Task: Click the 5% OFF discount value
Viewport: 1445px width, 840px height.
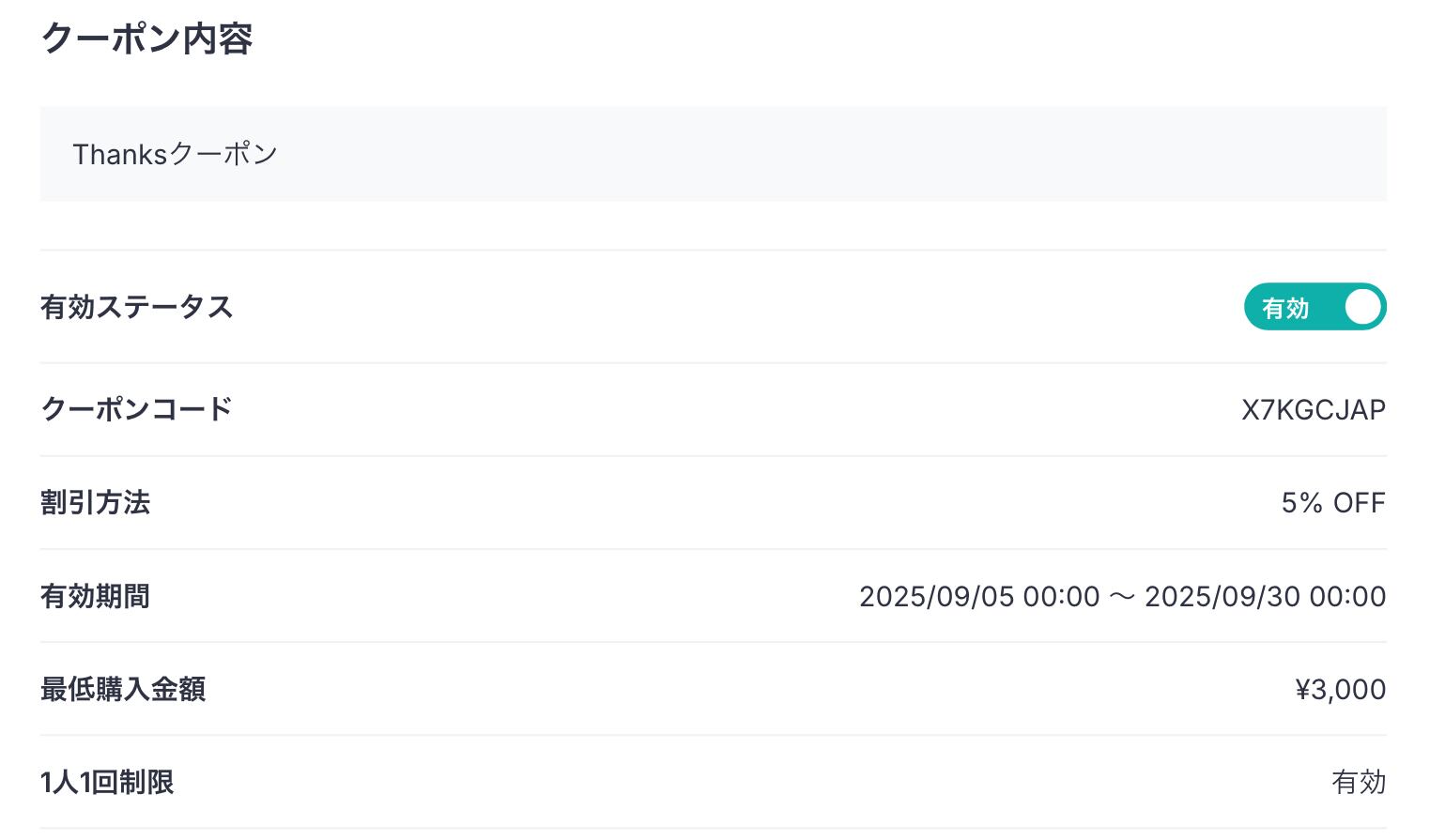Action: click(x=1332, y=503)
